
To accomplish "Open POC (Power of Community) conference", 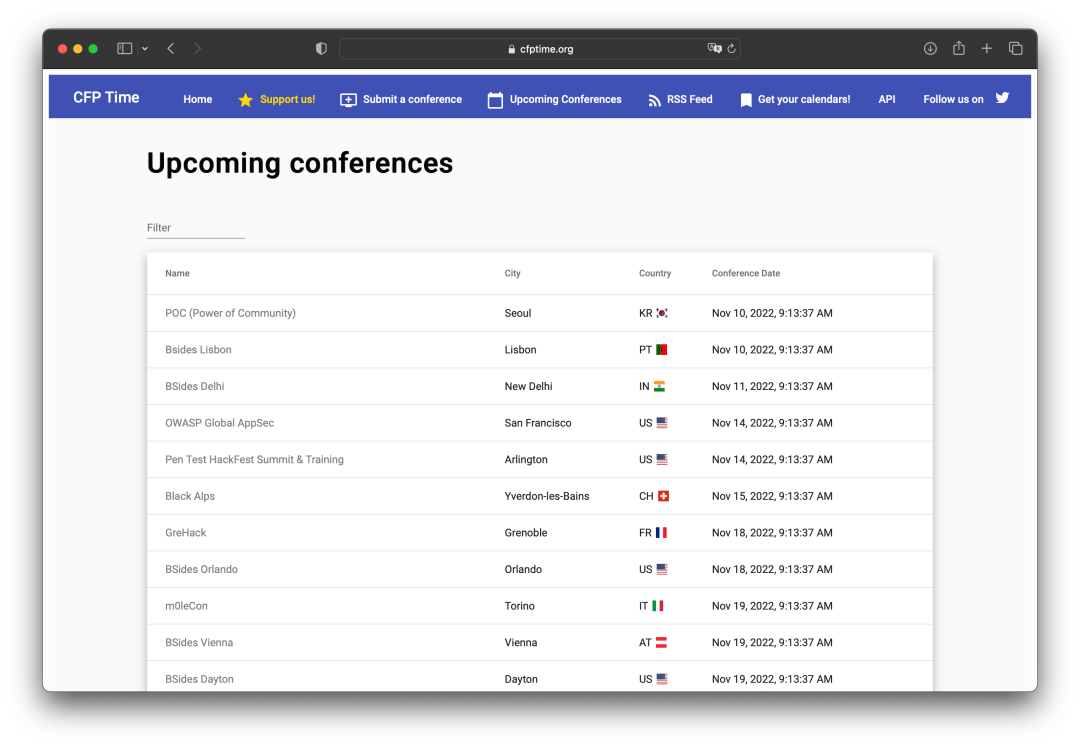I will coord(230,313).
